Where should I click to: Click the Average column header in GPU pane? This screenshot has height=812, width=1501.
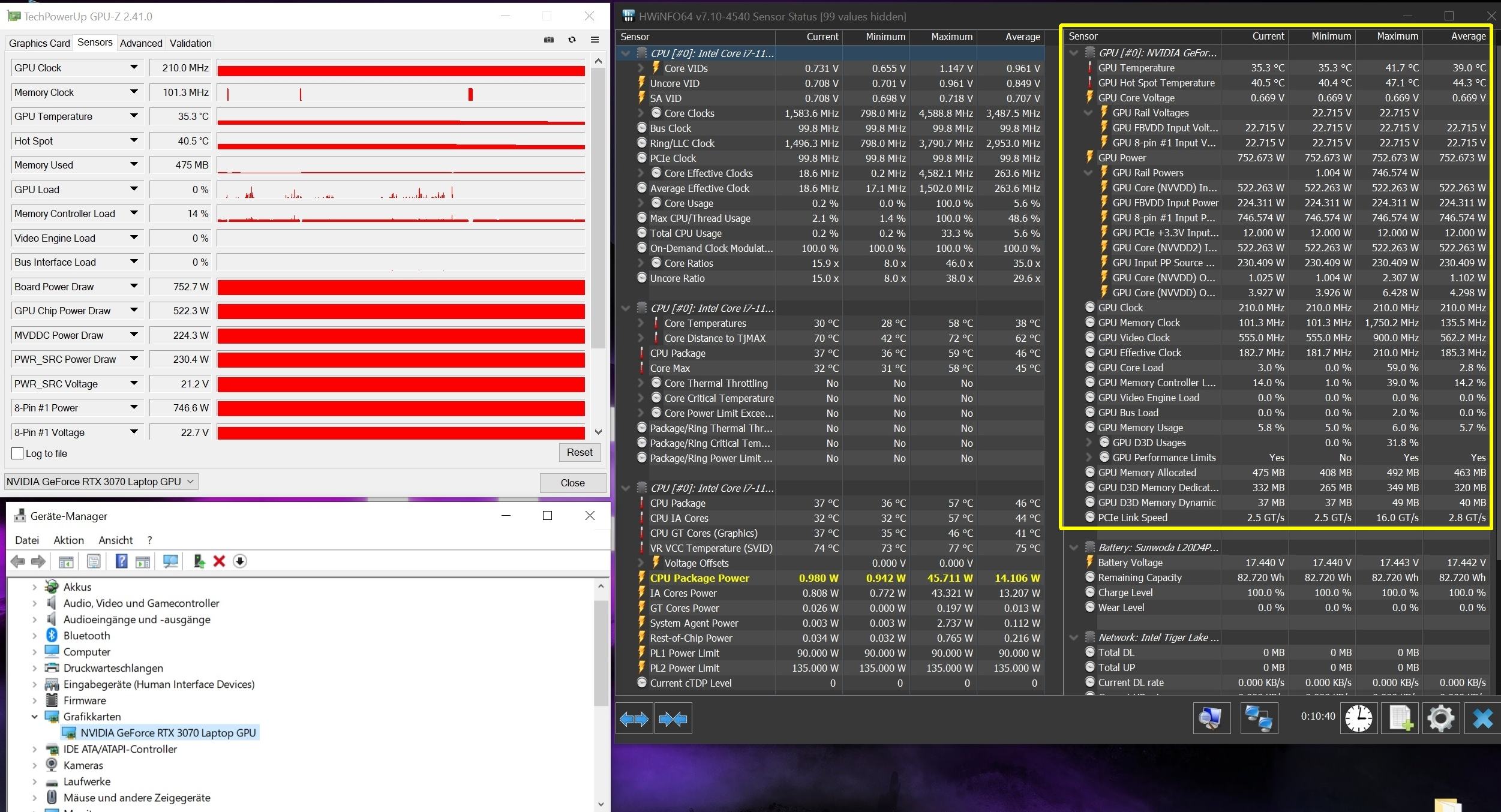[1457, 36]
